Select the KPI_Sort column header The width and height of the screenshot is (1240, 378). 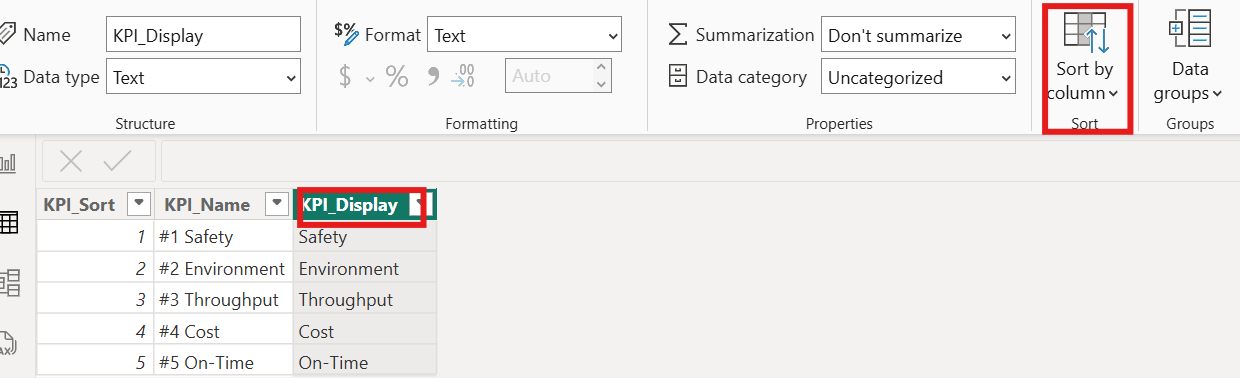[80, 205]
